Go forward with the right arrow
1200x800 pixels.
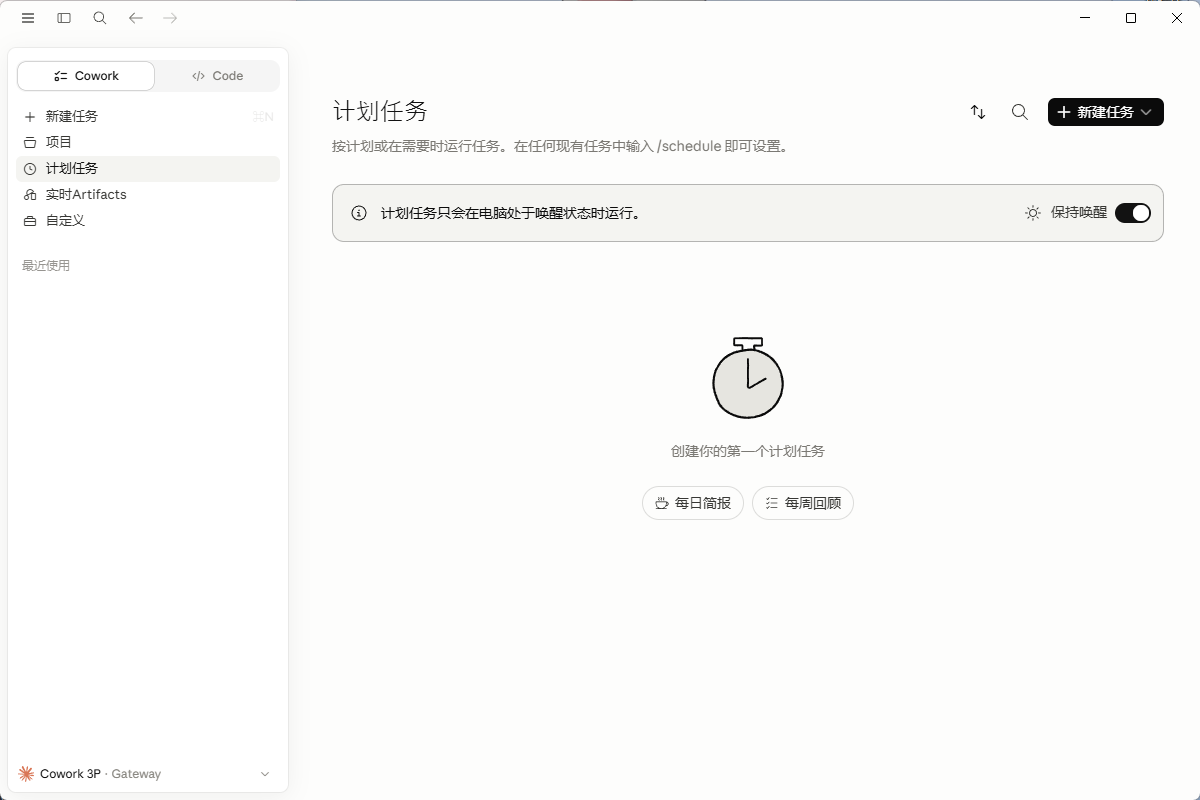pos(170,18)
